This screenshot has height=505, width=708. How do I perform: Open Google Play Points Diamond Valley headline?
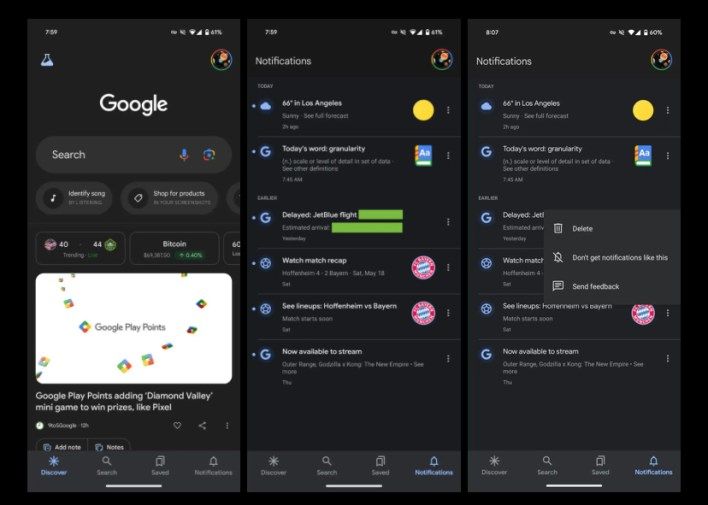click(x=124, y=401)
